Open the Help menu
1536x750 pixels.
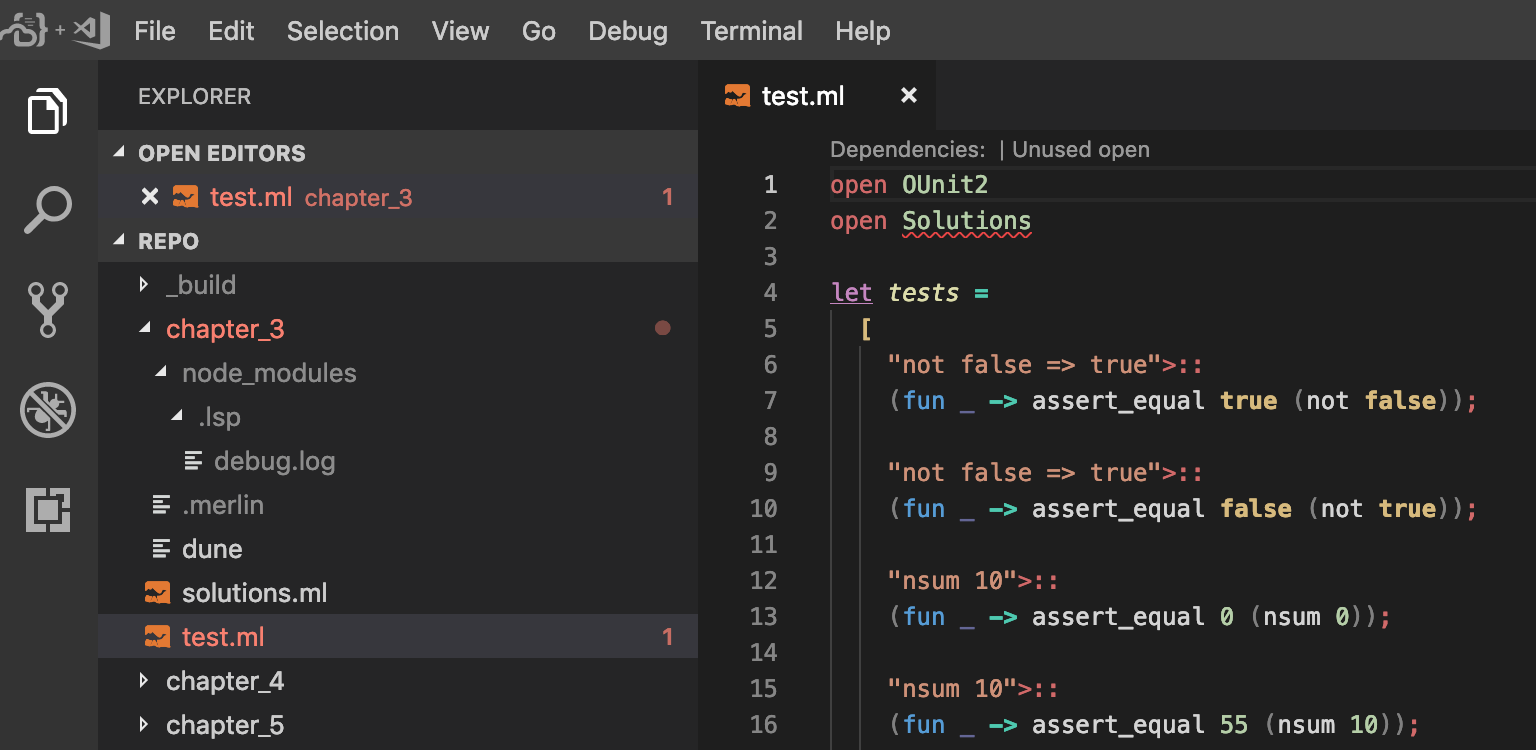[863, 31]
